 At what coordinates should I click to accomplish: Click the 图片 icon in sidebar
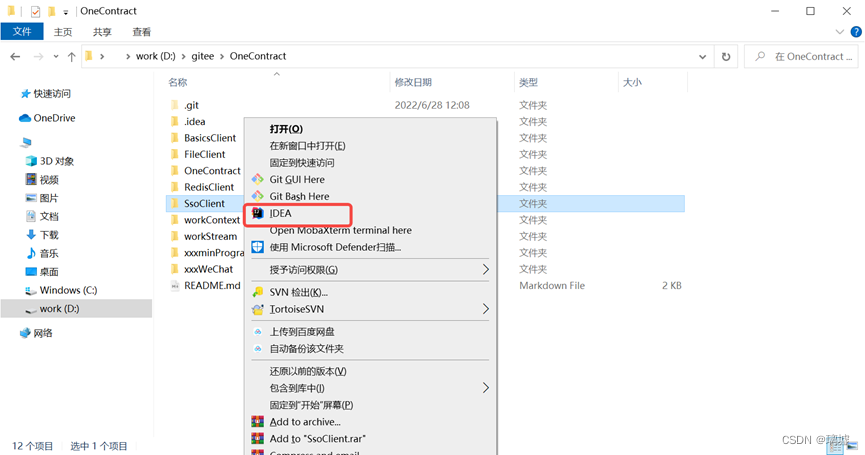[x=31, y=198]
